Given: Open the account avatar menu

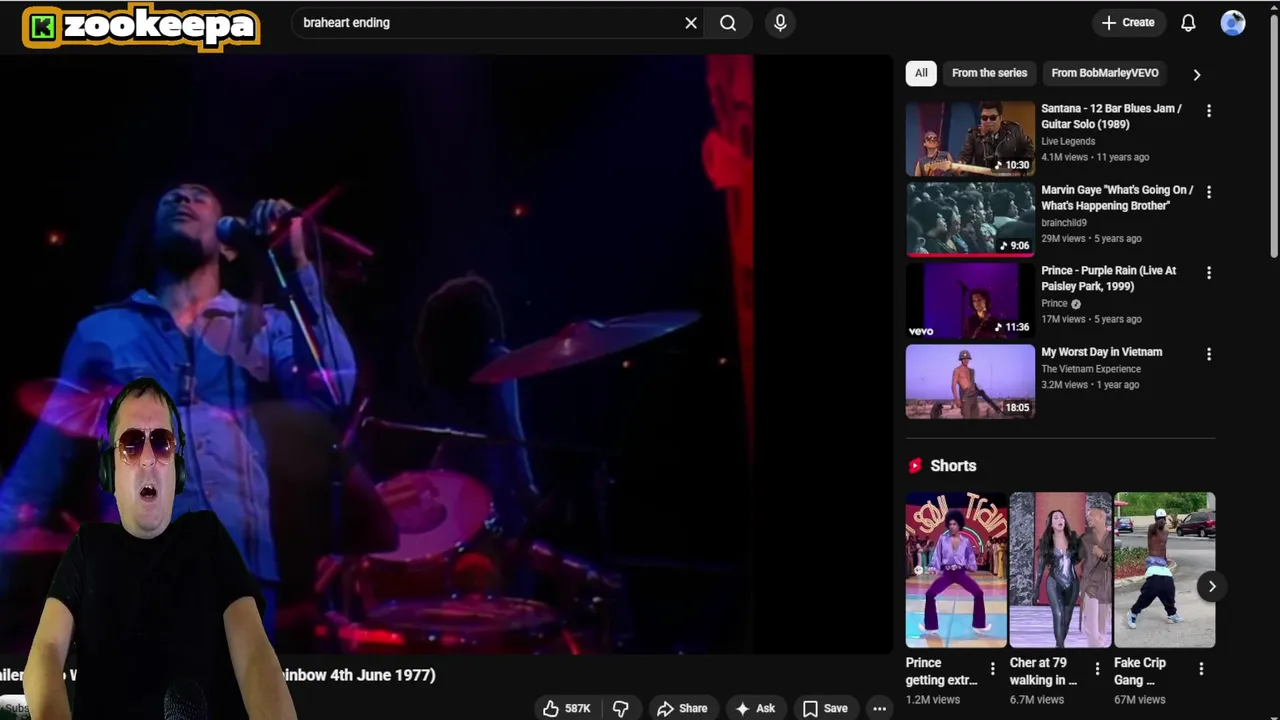Looking at the screenshot, I should click(1233, 22).
